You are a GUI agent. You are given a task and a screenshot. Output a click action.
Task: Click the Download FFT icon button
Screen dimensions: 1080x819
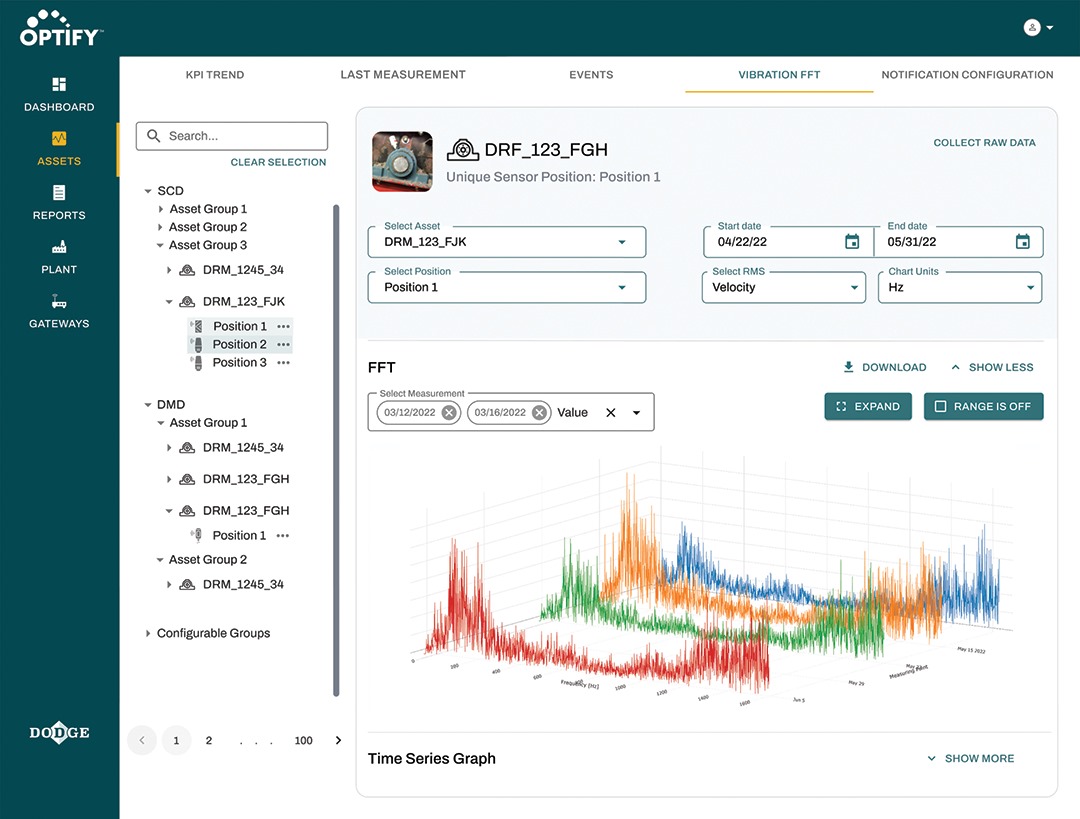[849, 367]
